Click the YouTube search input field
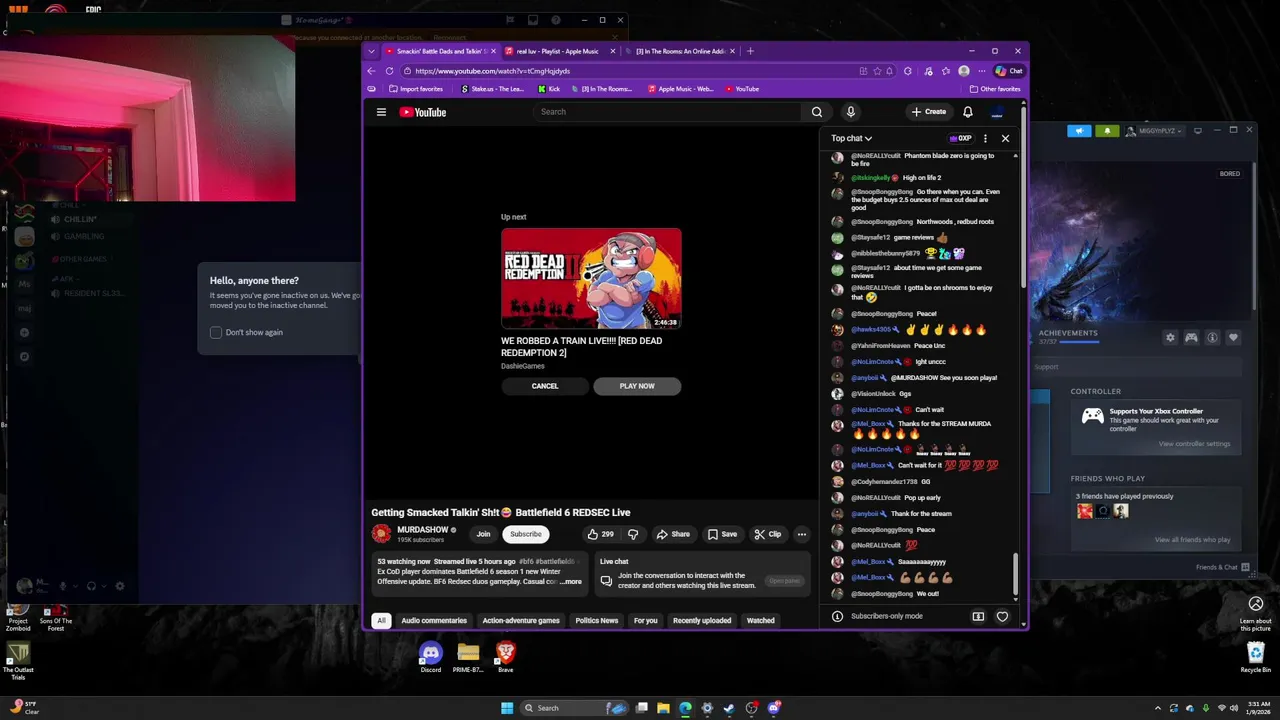1280x720 pixels. coord(667,112)
